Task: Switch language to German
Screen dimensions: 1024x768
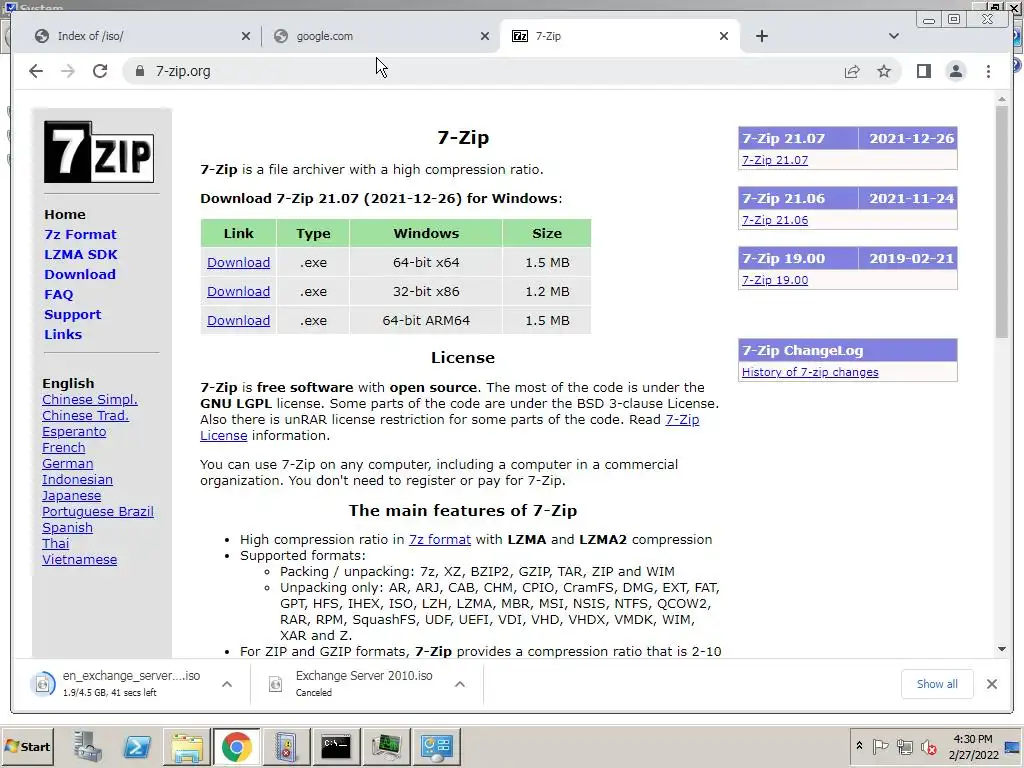Action: 67,464
